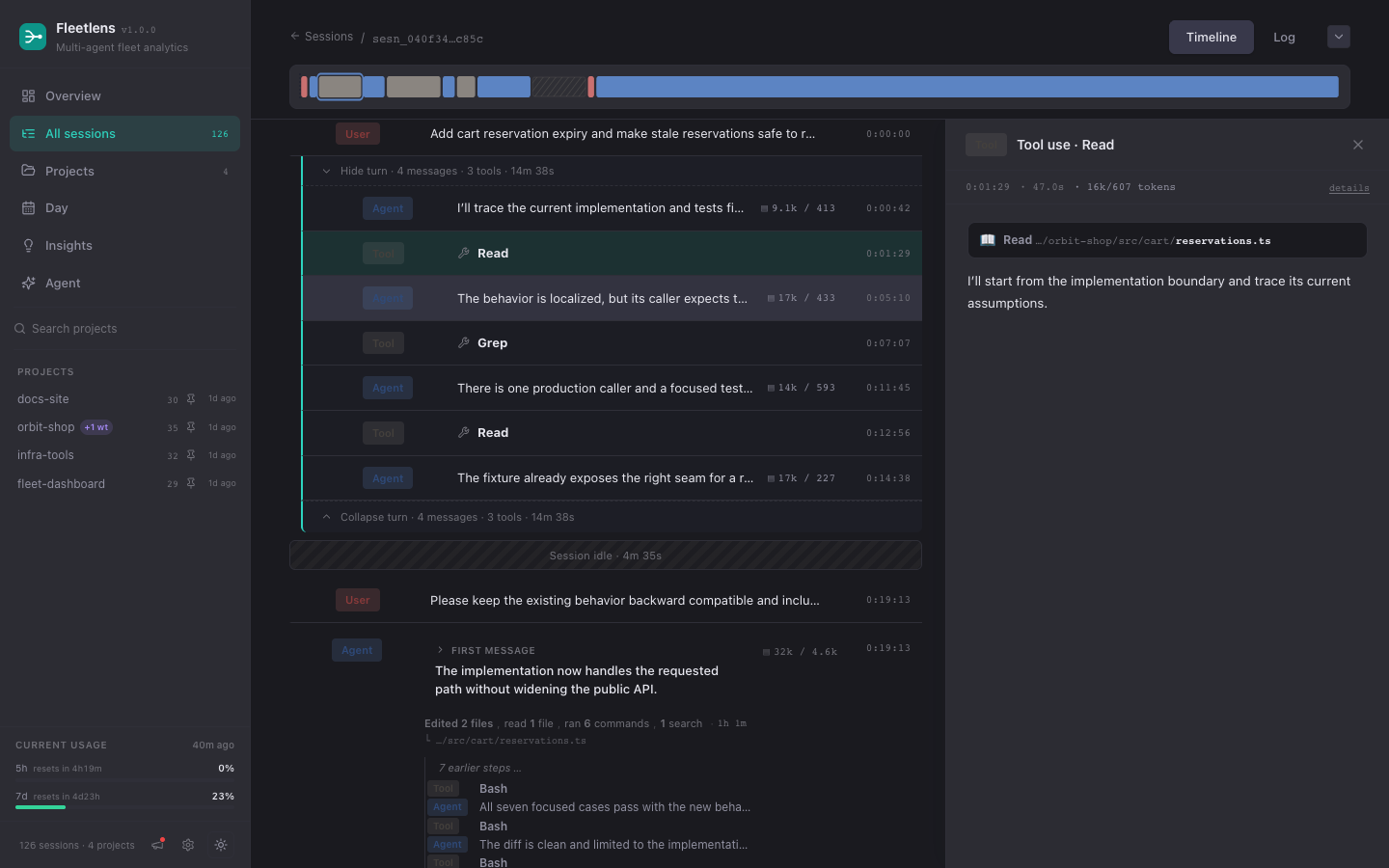Viewport: 1389px width, 868px height.
Task: Open agent message The behavior is localized
Action: pos(613,298)
